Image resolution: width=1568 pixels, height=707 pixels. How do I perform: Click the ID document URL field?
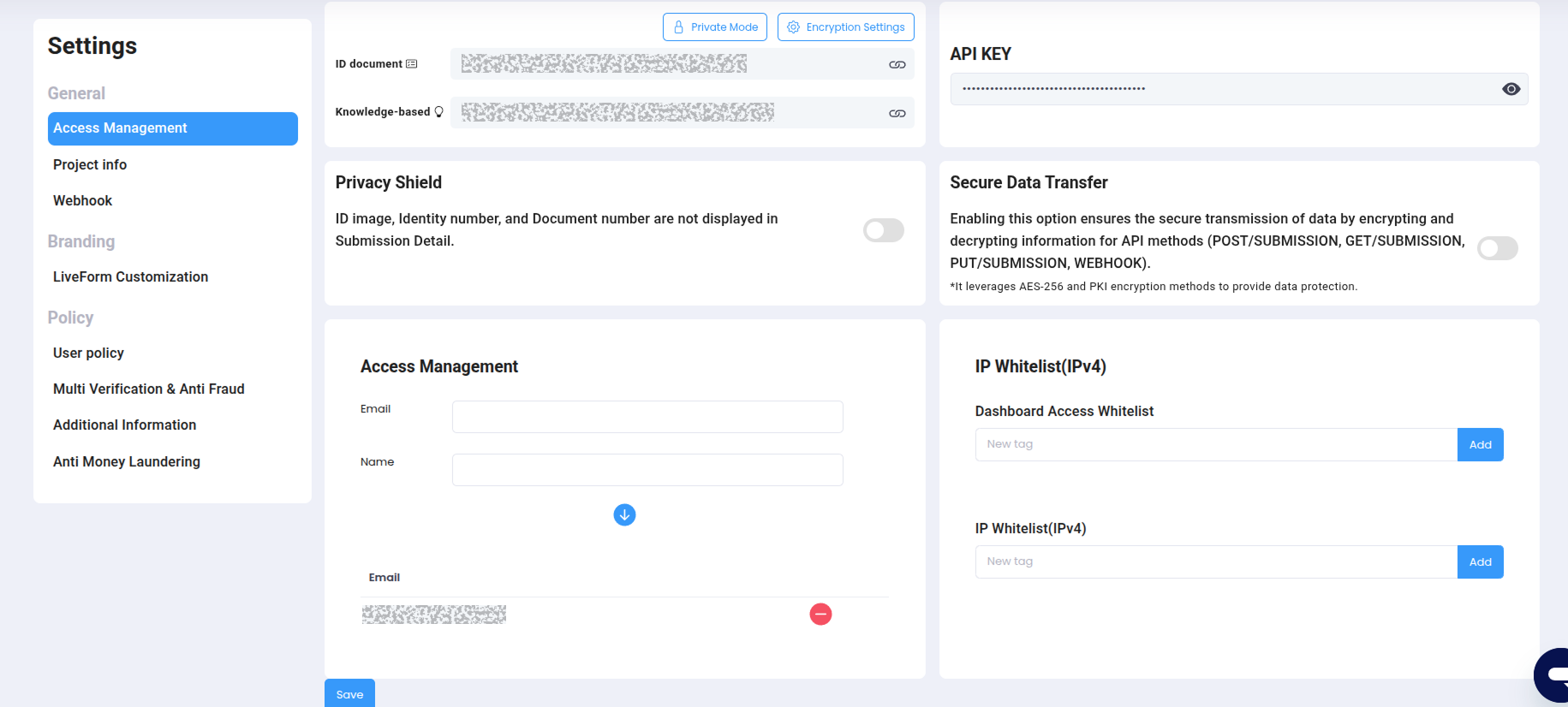tap(683, 64)
